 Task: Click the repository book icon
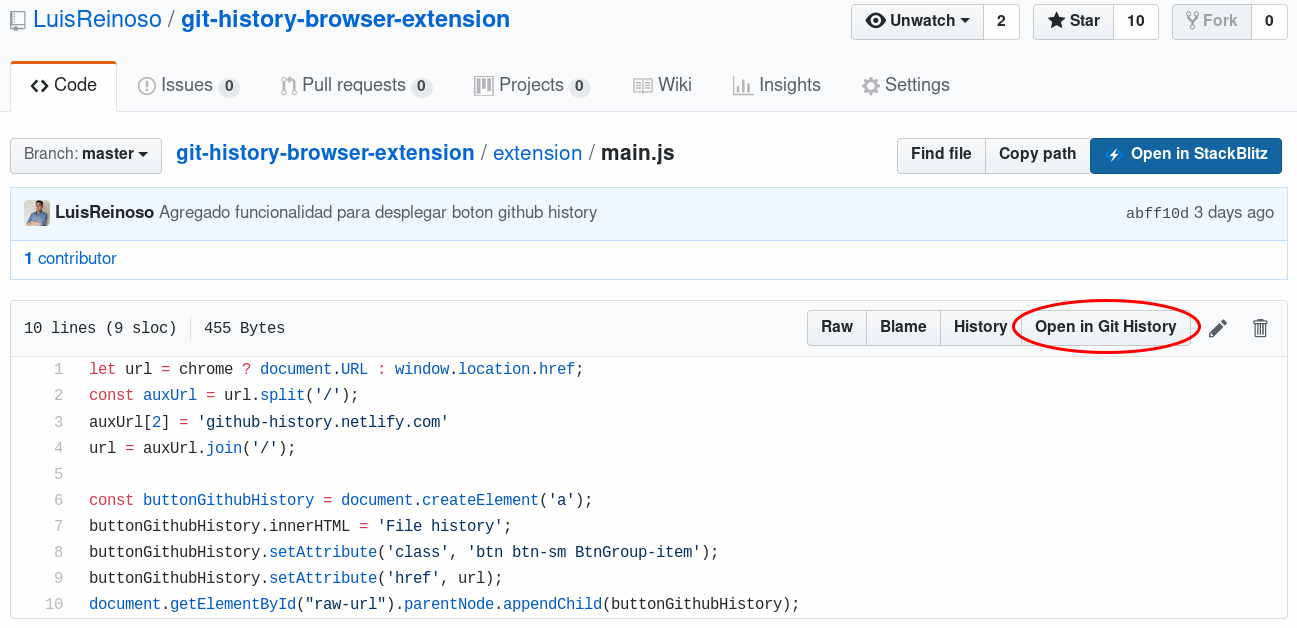tap(18, 20)
